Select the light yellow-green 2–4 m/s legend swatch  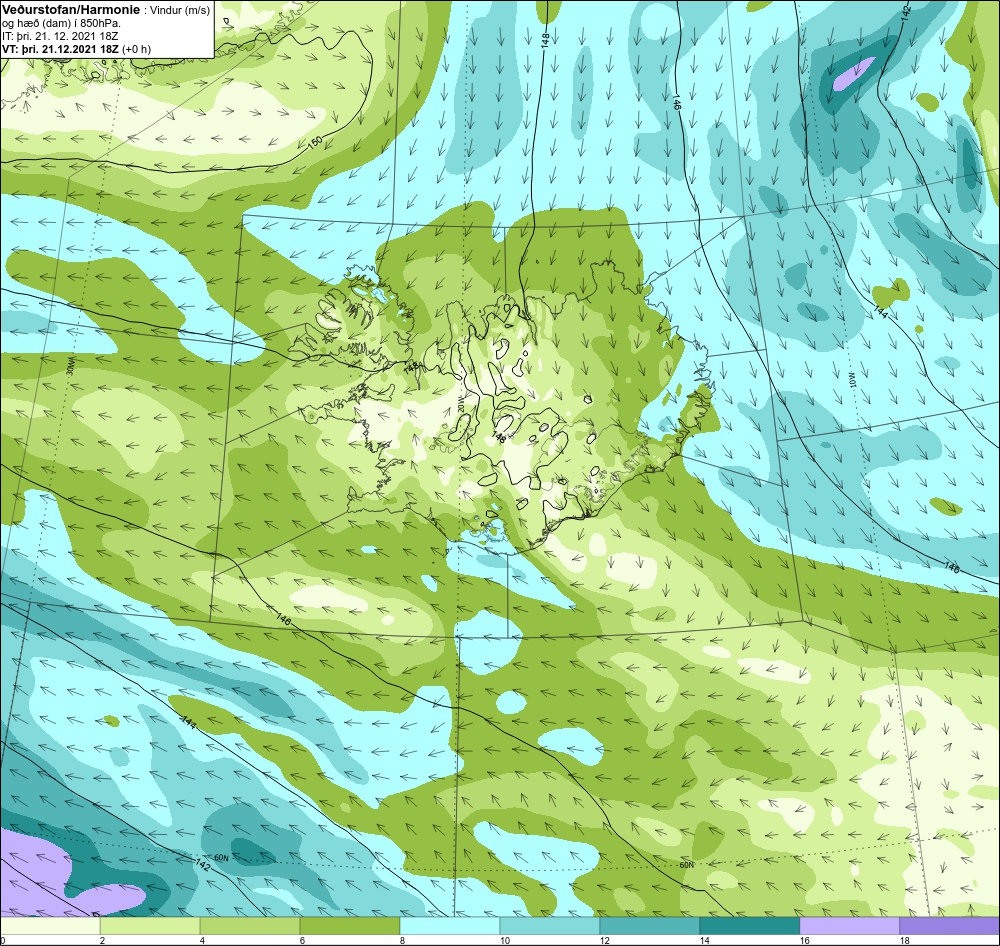click(150, 926)
